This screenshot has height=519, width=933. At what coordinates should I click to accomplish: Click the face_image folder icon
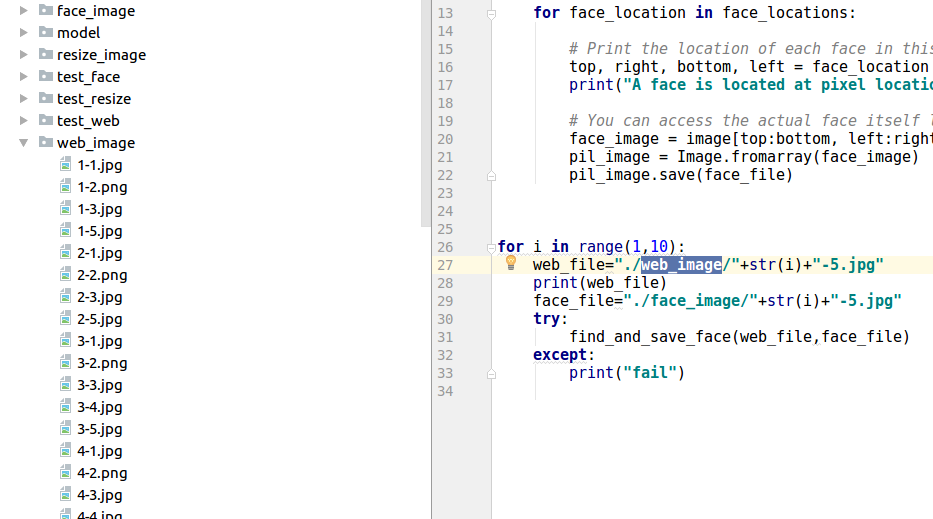46,10
